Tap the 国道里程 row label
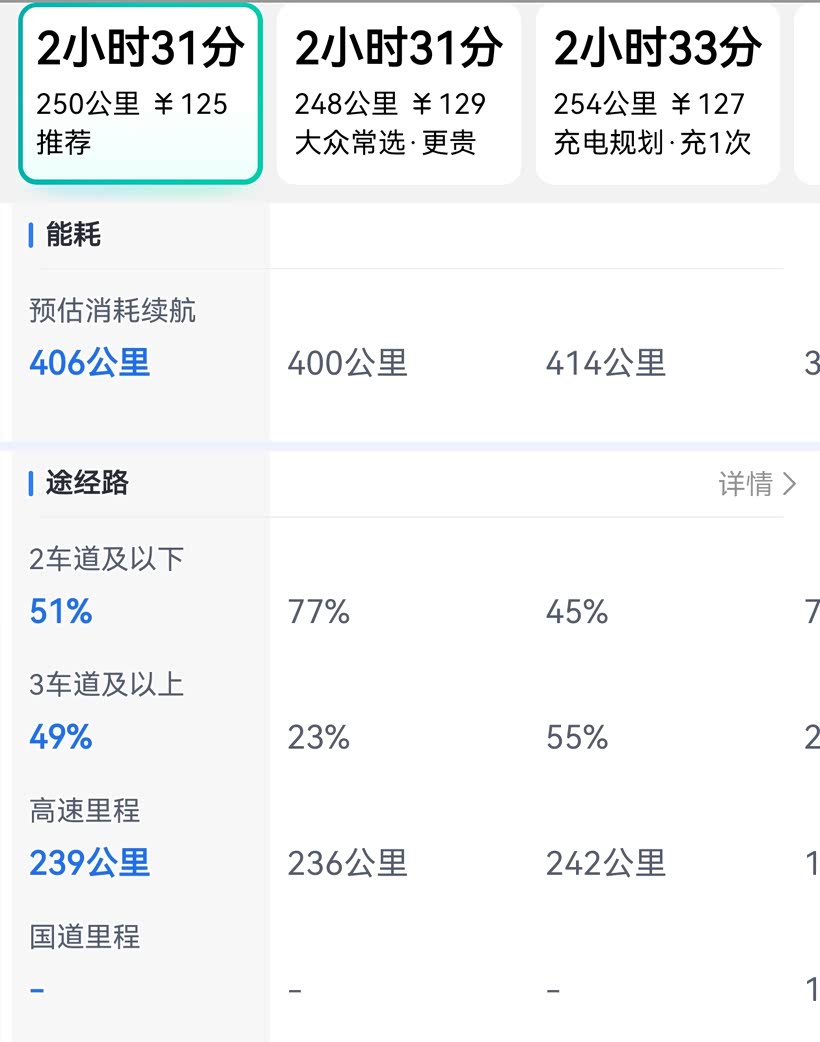 point(85,937)
